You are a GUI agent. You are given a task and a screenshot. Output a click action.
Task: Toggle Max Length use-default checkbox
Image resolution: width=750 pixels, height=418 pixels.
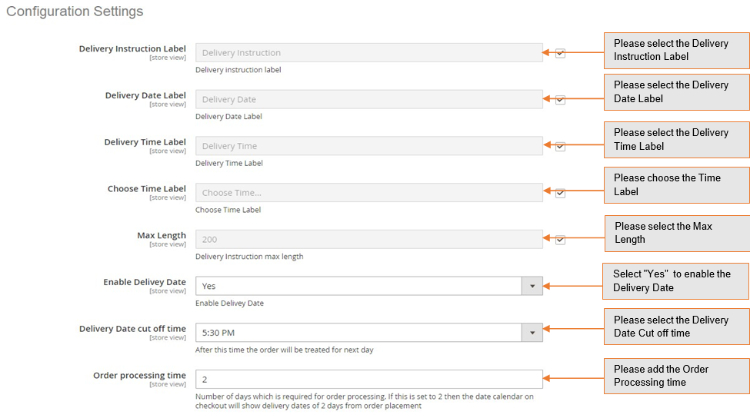click(x=560, y=240)
